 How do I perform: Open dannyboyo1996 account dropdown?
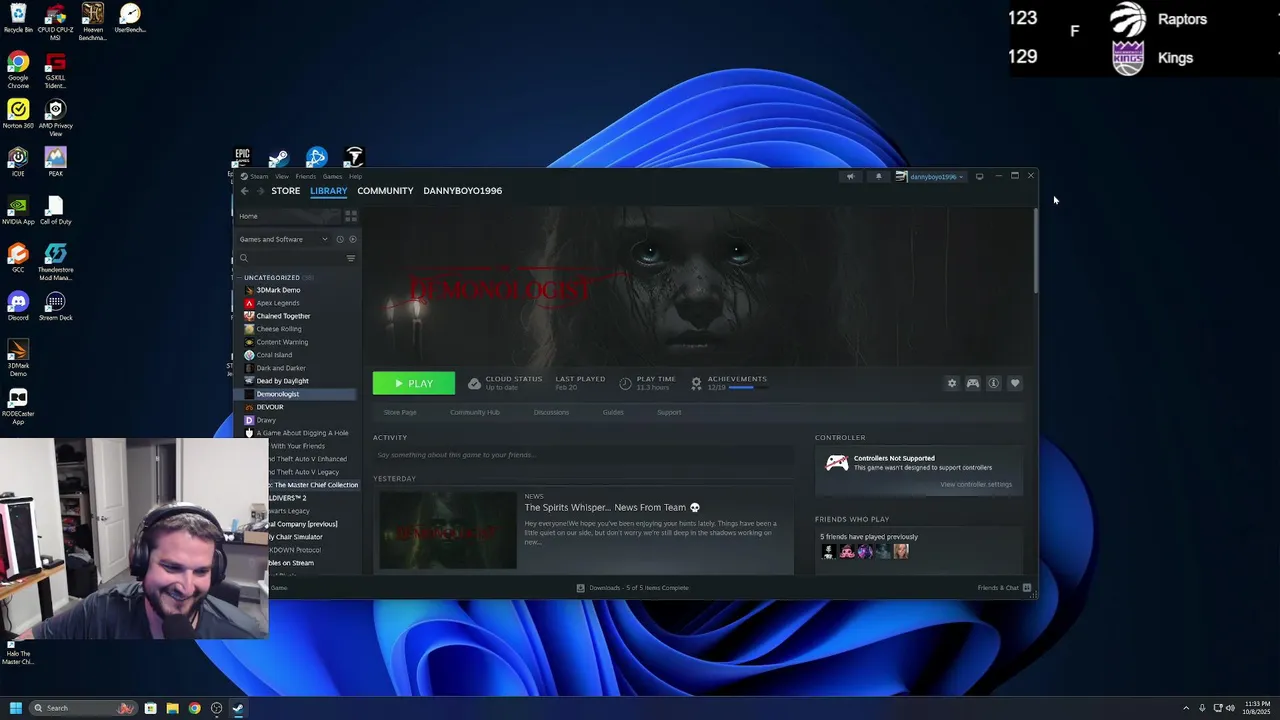[x=932, y=176]
